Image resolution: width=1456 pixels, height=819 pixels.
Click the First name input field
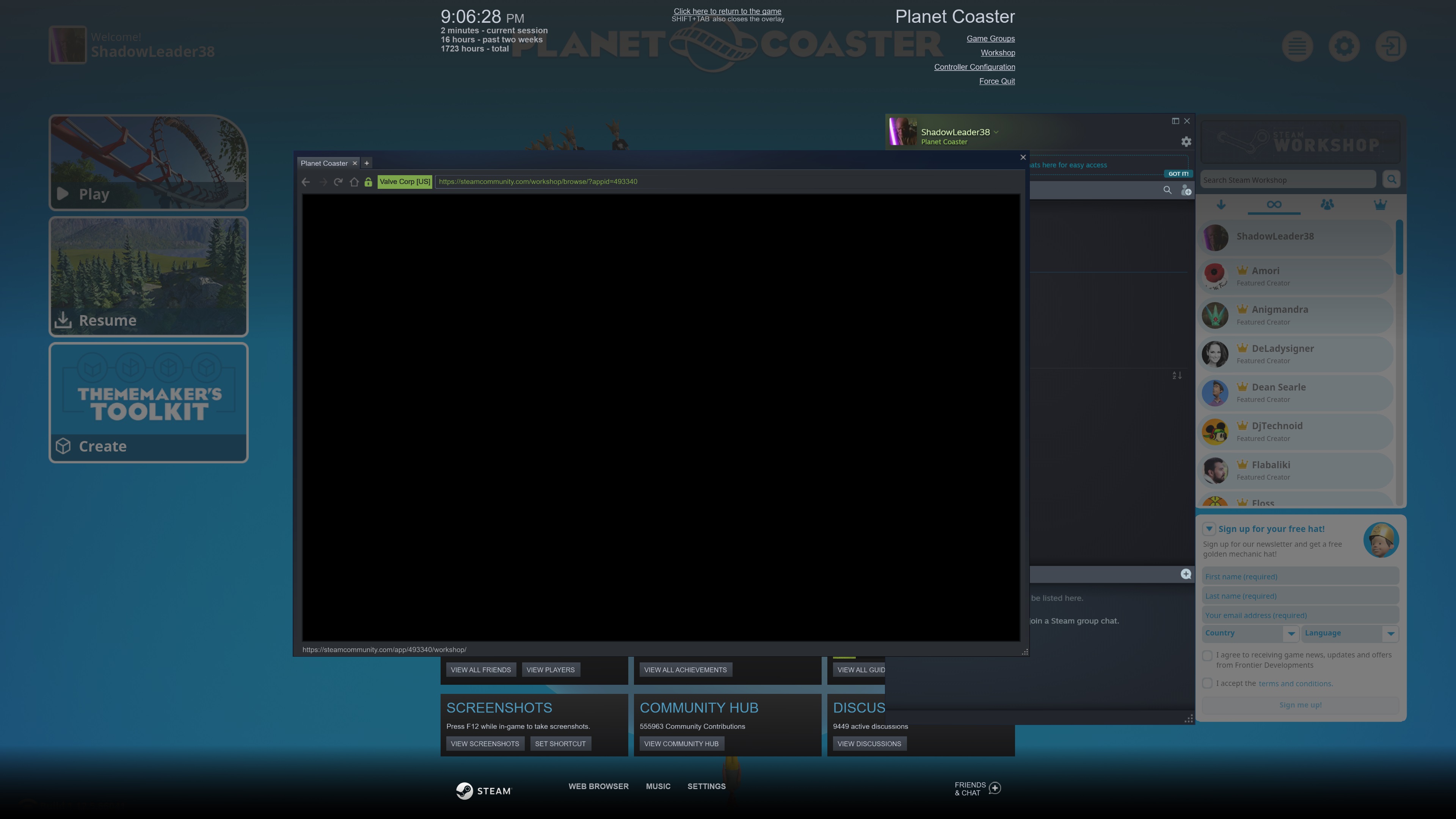tap(1300, 577)
